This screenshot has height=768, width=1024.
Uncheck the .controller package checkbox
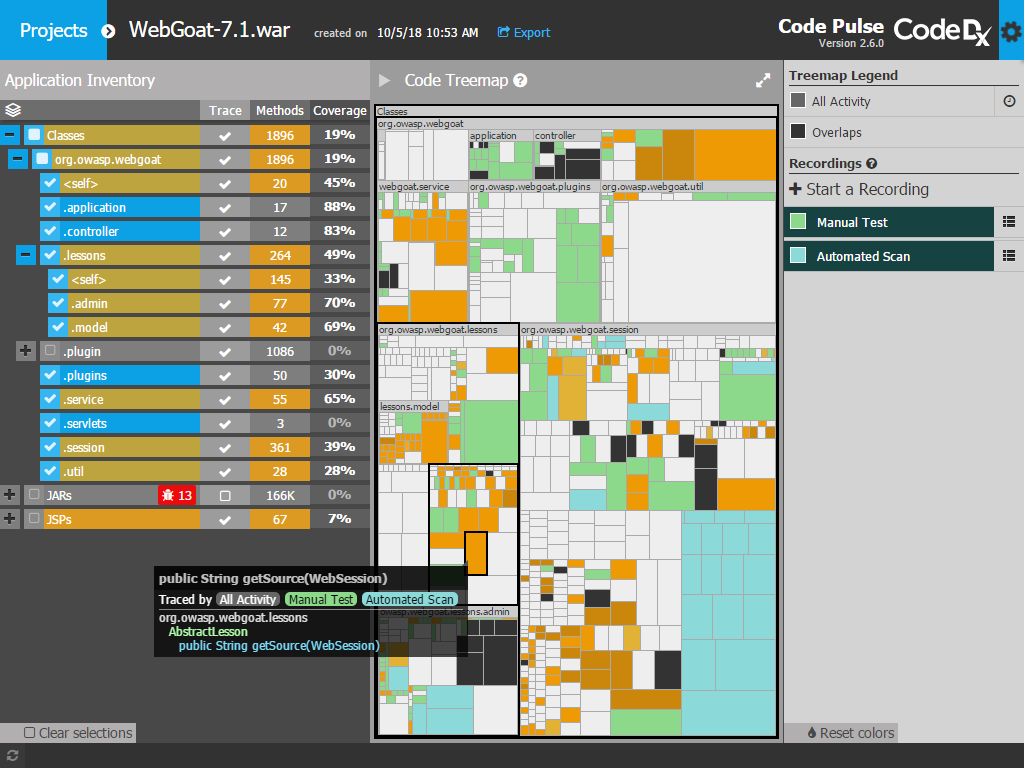point(48,231)
